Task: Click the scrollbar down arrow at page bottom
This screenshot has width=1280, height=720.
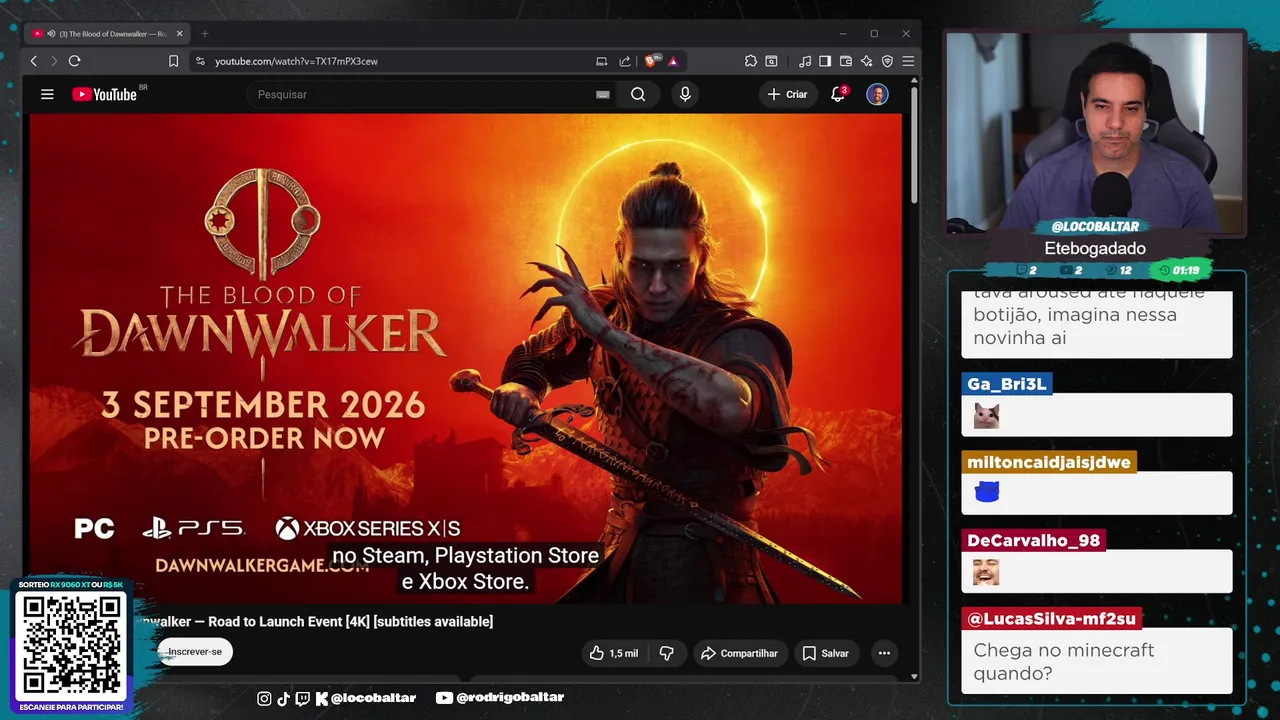Action: coord(914,677)
